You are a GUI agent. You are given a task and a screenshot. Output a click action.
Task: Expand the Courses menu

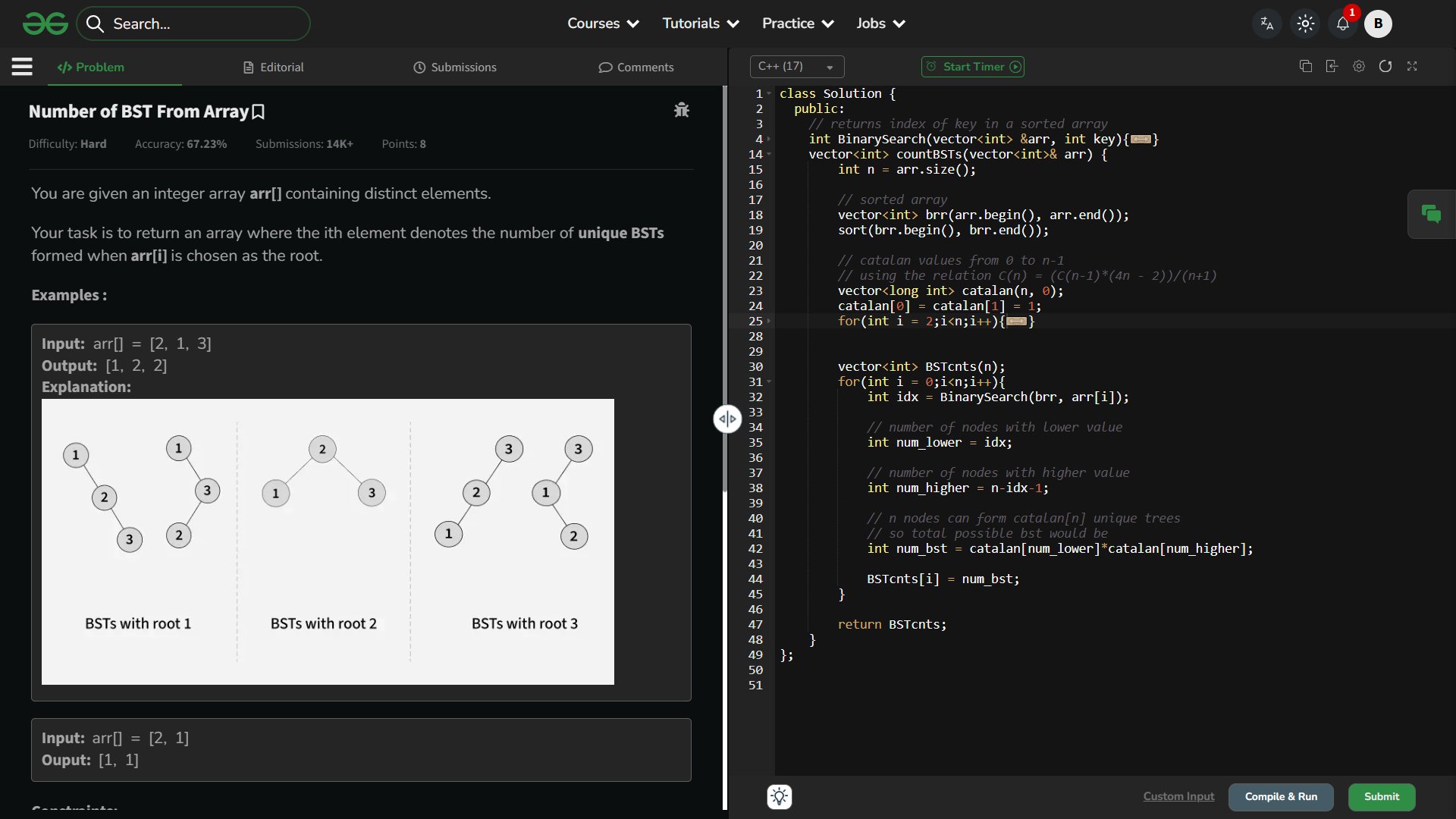pyautogui.click(x=603, y=24)
